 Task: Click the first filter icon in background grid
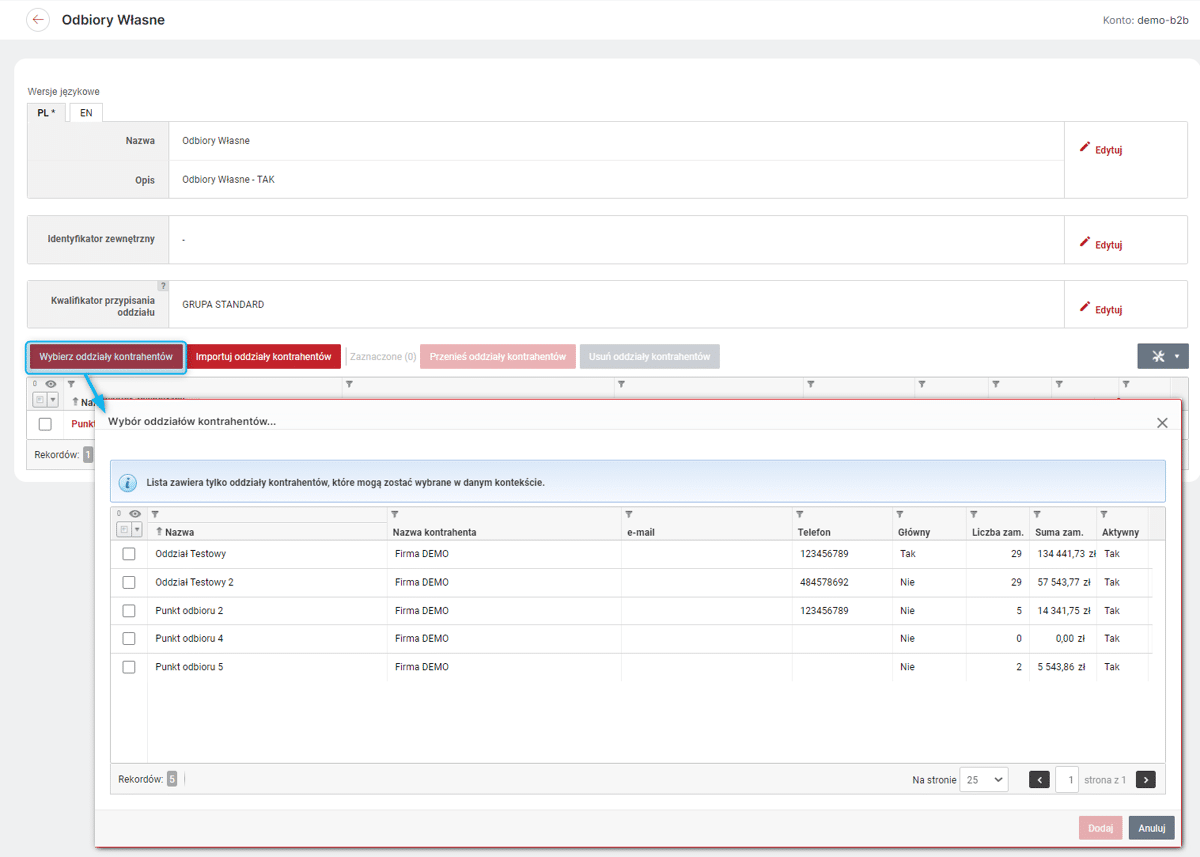71,384
